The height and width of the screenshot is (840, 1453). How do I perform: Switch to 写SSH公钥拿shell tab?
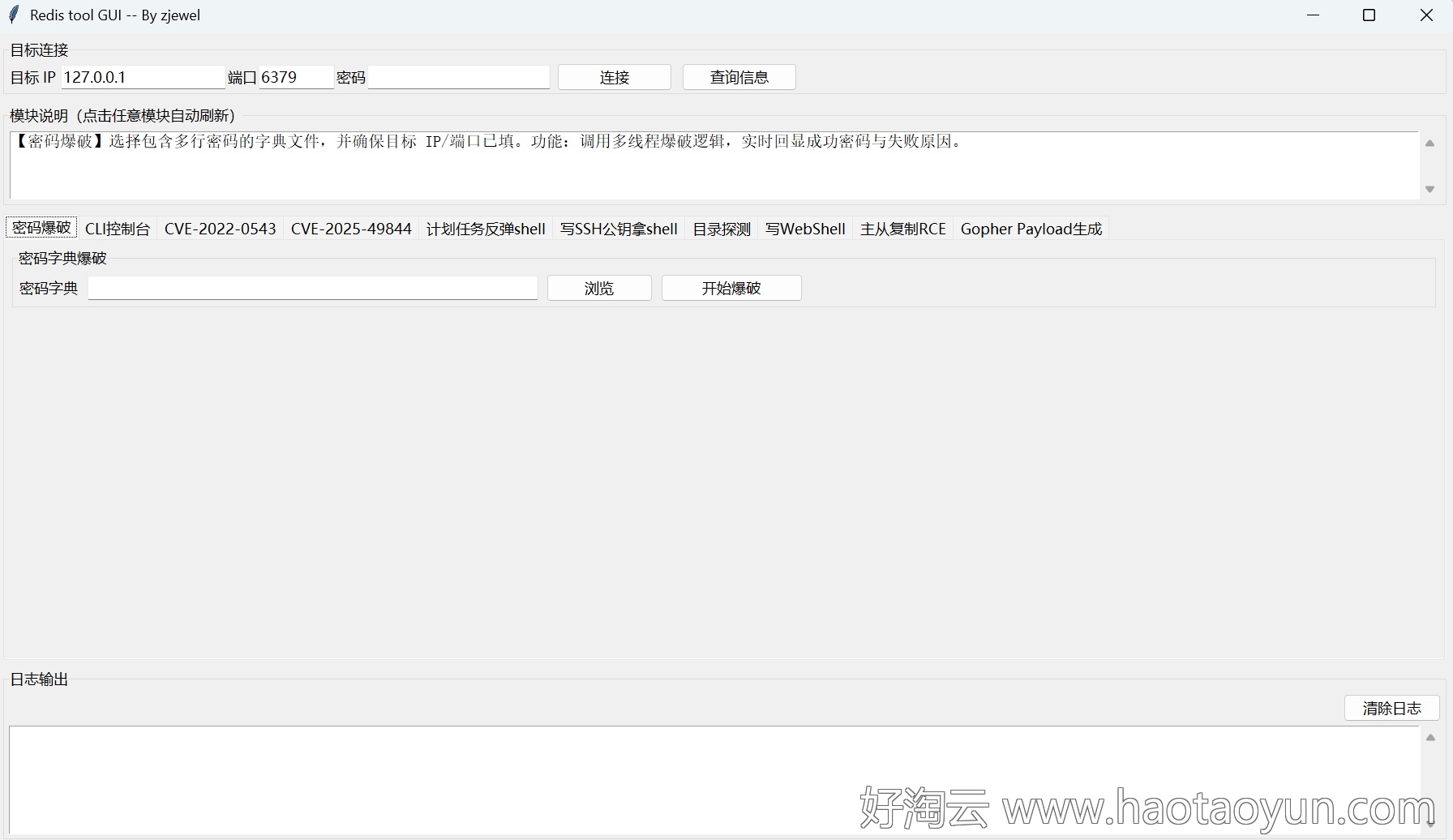point(619,229)
